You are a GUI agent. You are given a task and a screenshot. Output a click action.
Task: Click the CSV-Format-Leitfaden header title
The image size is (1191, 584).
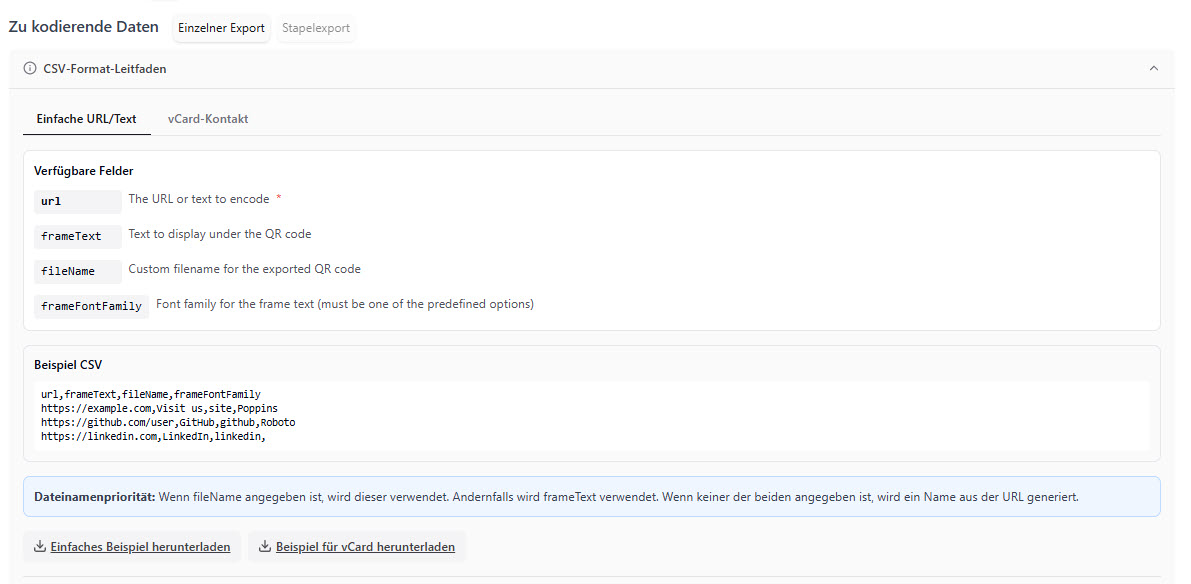[105, 69]
